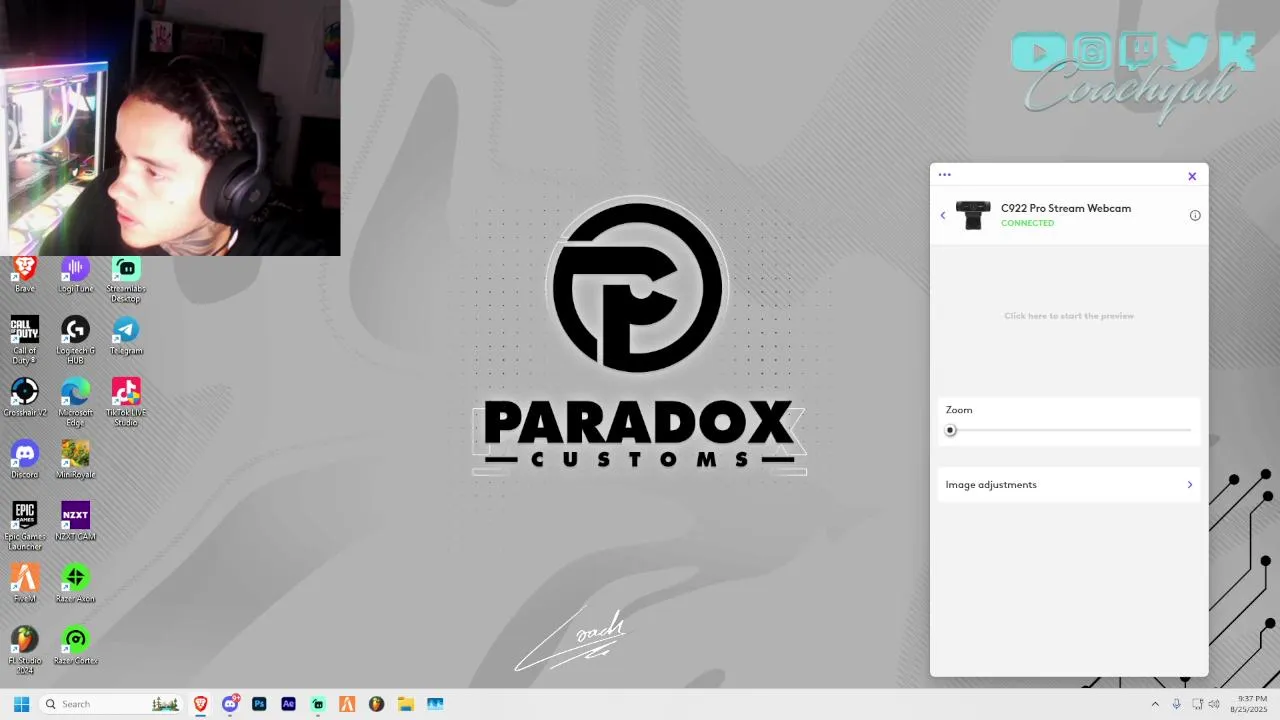
Task: Click the webcam overlay feed
Action: [x=170, y=128]
